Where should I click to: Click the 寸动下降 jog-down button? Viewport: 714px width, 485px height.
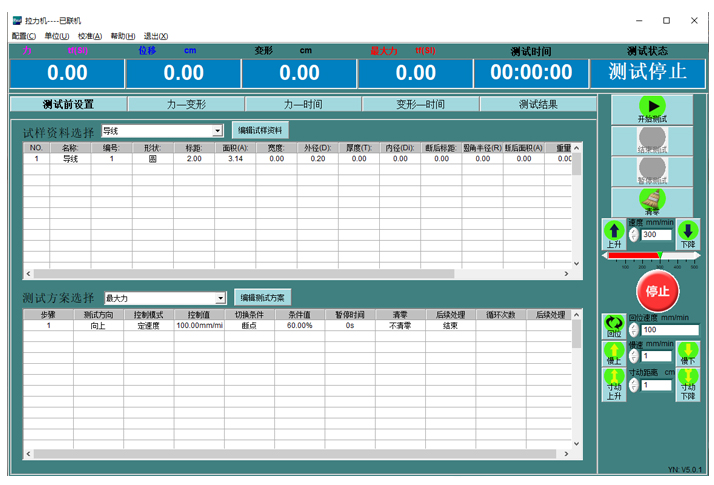688,384
